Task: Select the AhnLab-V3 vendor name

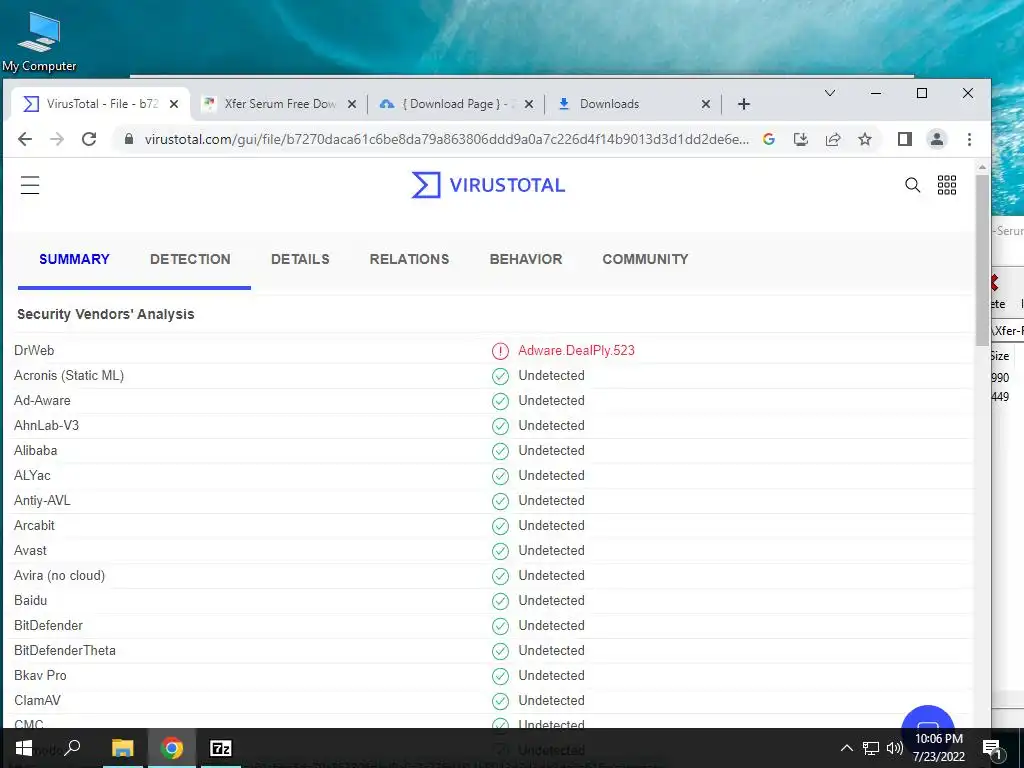Action: (46, 426)
